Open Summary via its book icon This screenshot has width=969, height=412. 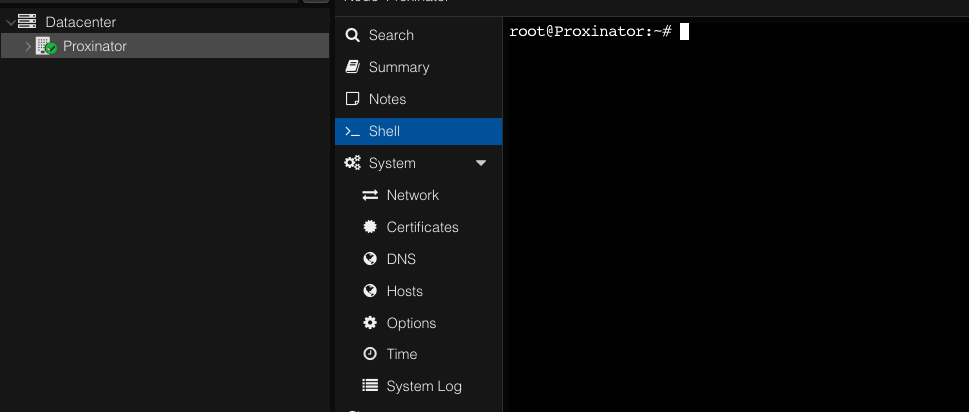[x=352, y=67]
